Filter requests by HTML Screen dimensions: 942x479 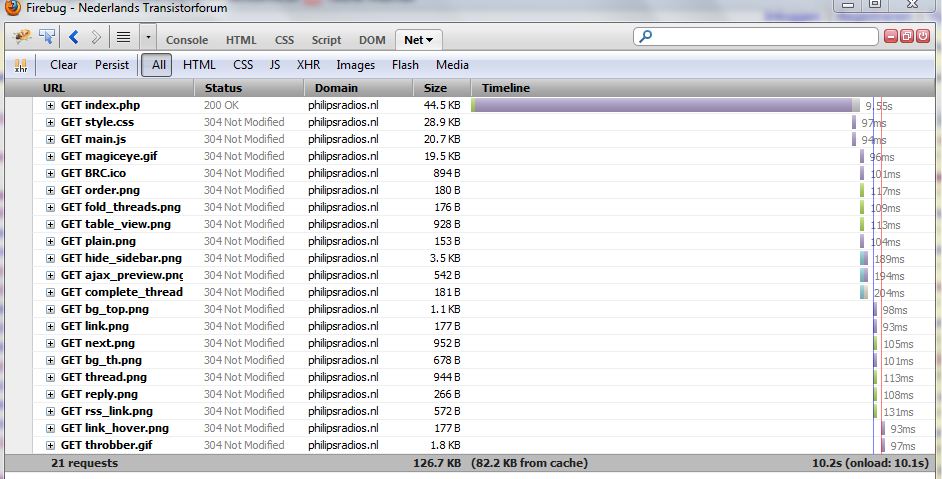pos(199,65)
